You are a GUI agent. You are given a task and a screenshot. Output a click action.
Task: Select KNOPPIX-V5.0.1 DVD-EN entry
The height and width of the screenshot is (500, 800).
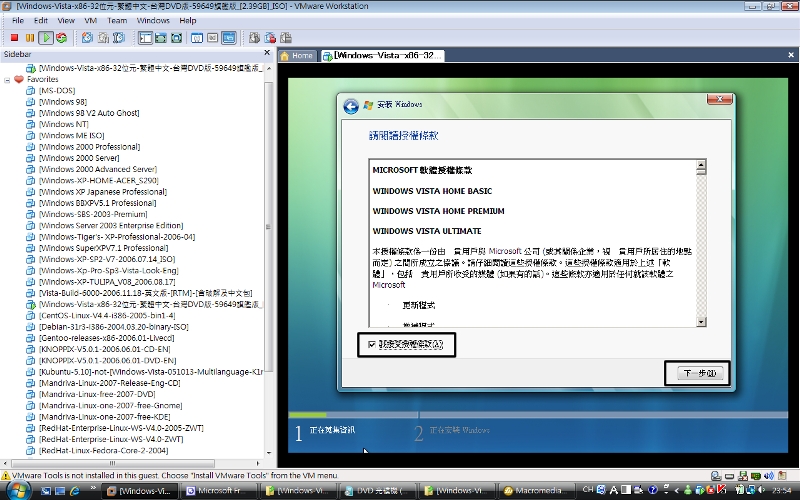tap(108, 360)
